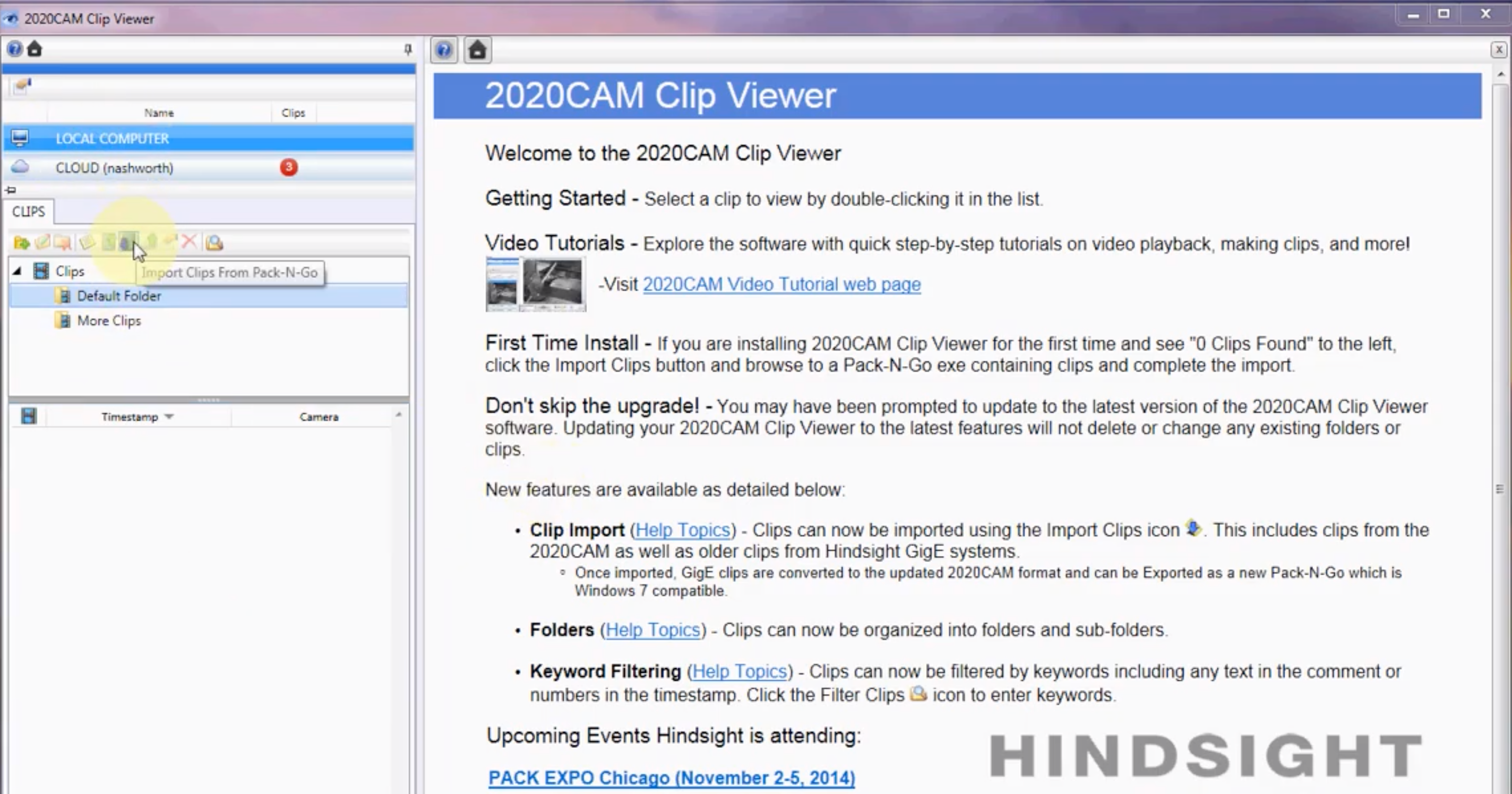This screenshot has height=794, width=1512.
Task: Click scroll-up arrow of the clip list
Action: pos(399,415)
